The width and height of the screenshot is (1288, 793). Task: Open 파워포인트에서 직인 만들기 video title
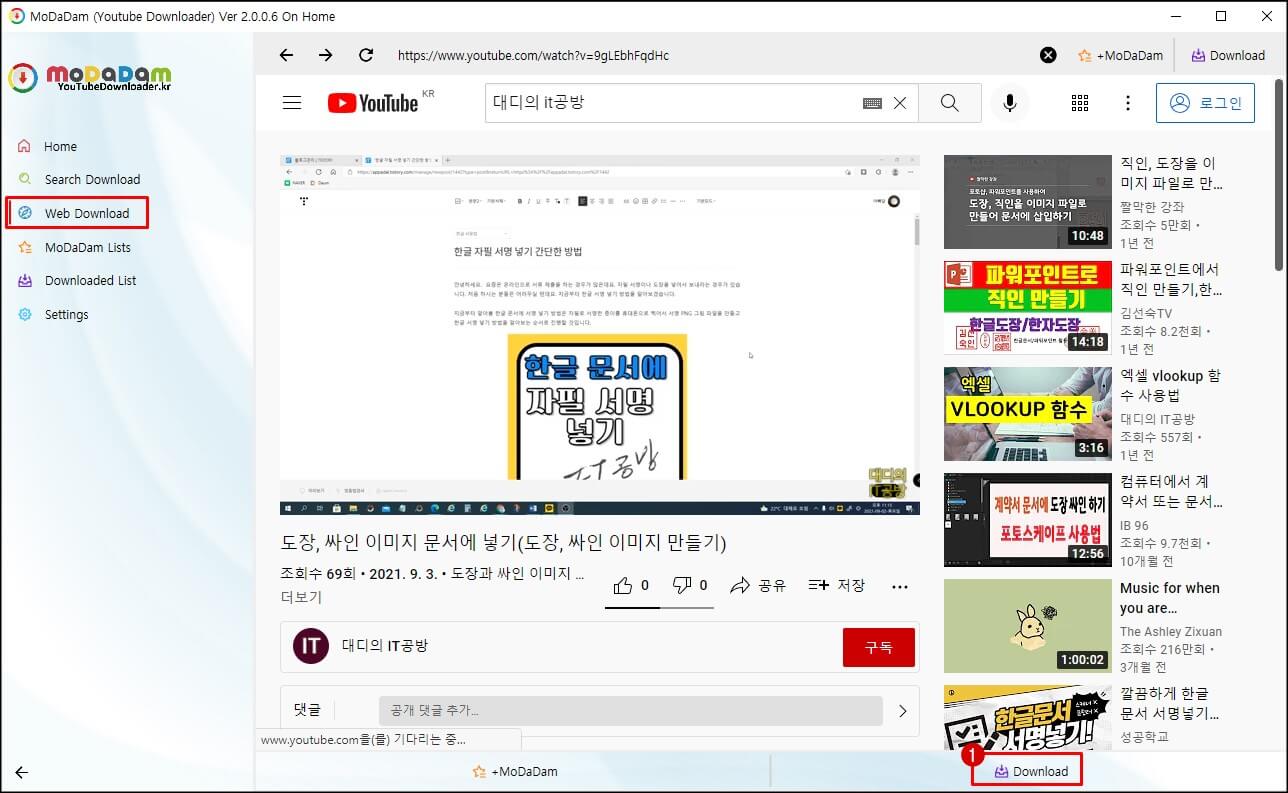1169,279
